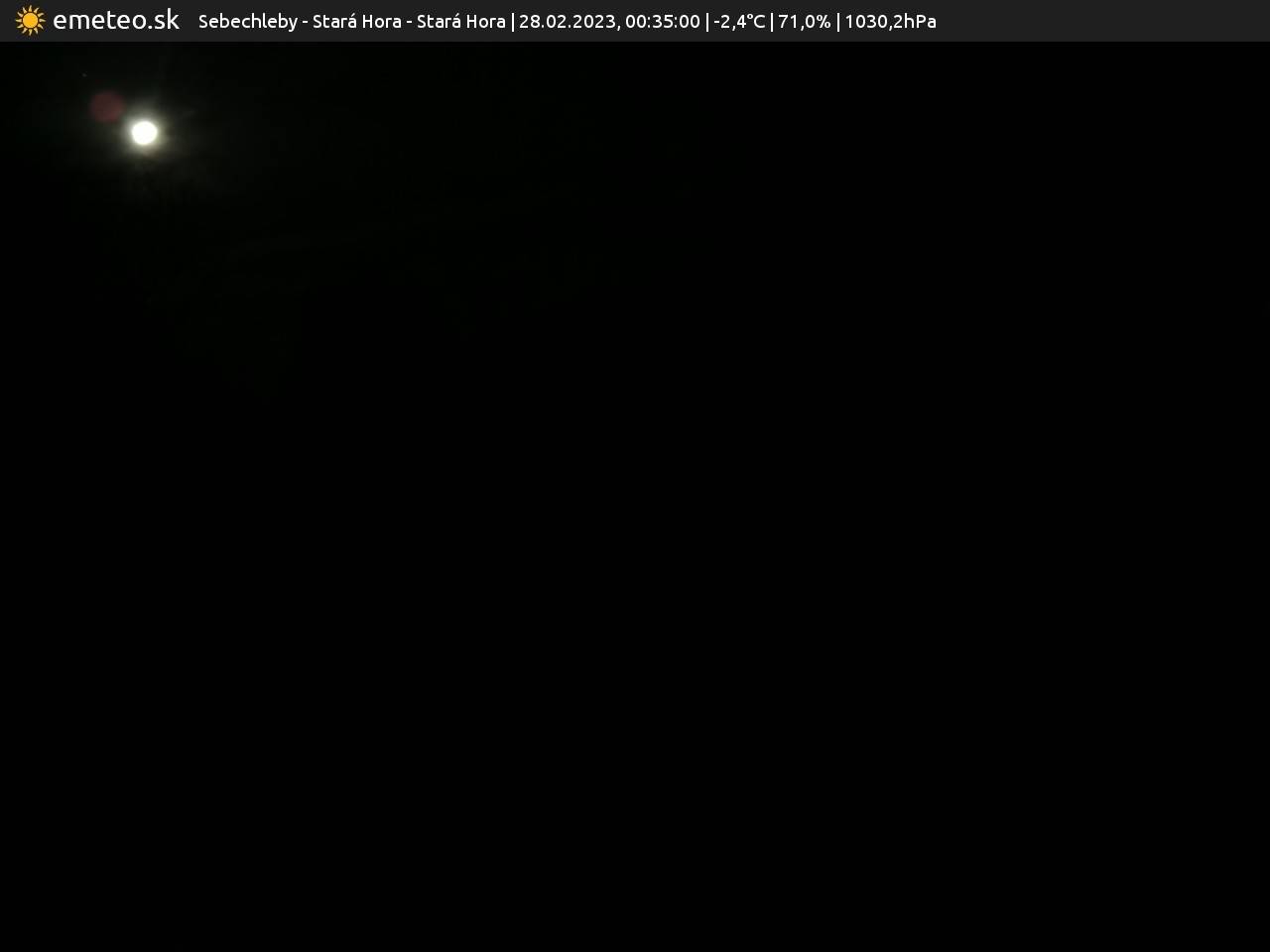Open the emeteo.sk site name

[116, 21]
